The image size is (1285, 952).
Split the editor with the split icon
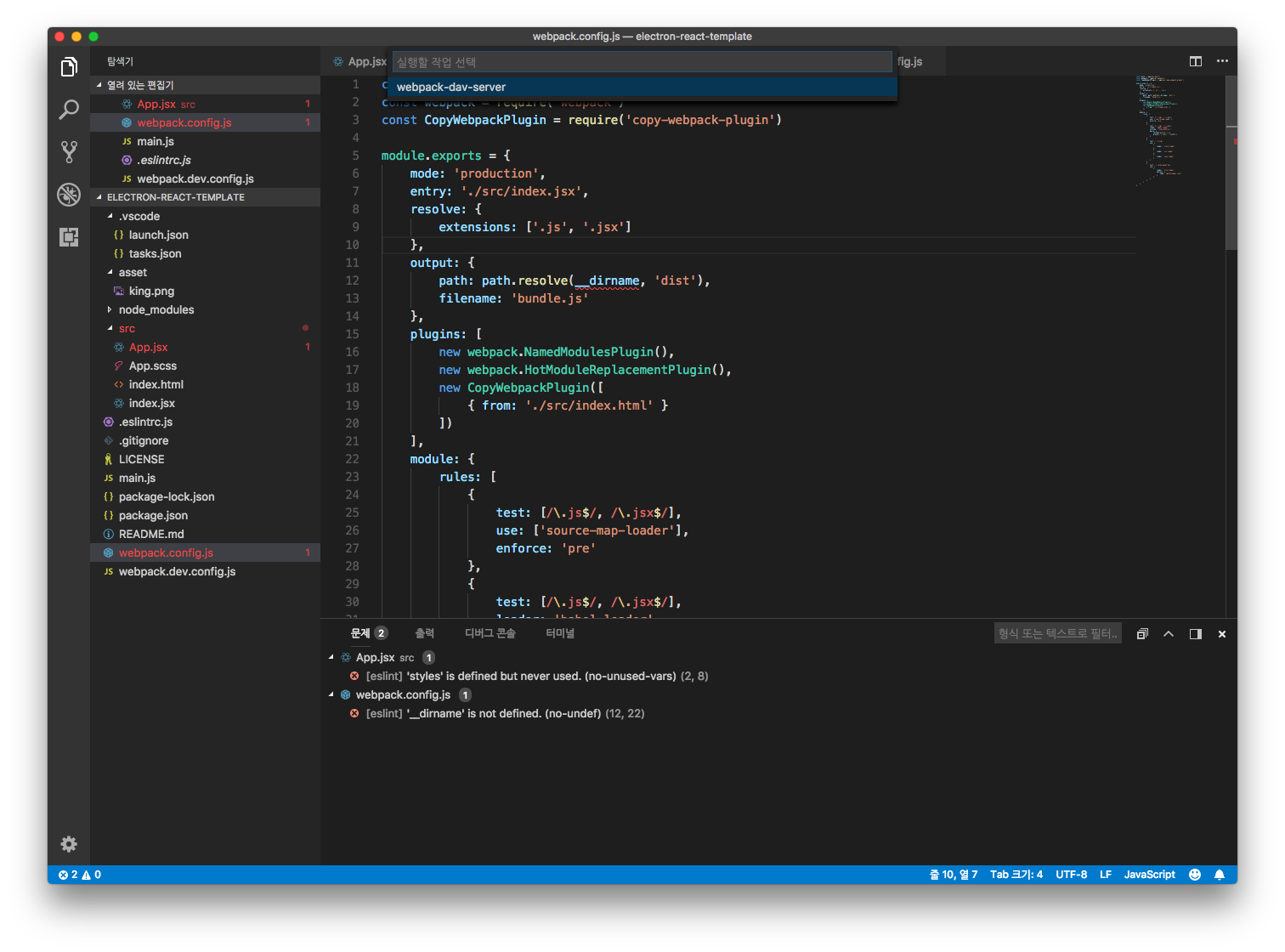click(x=1196, y=61)
